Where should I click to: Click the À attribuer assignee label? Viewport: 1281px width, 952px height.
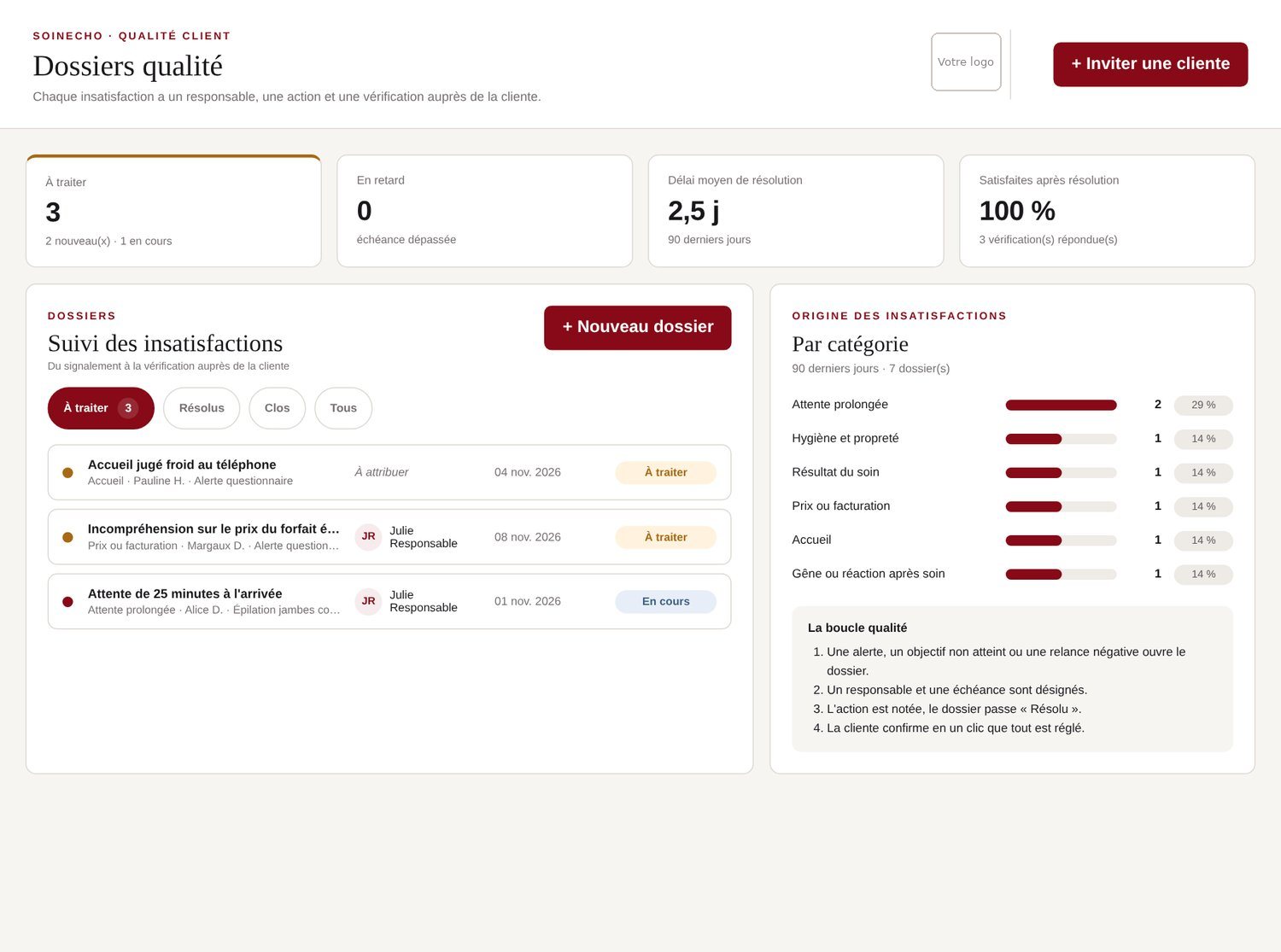(x=382, y=472)
